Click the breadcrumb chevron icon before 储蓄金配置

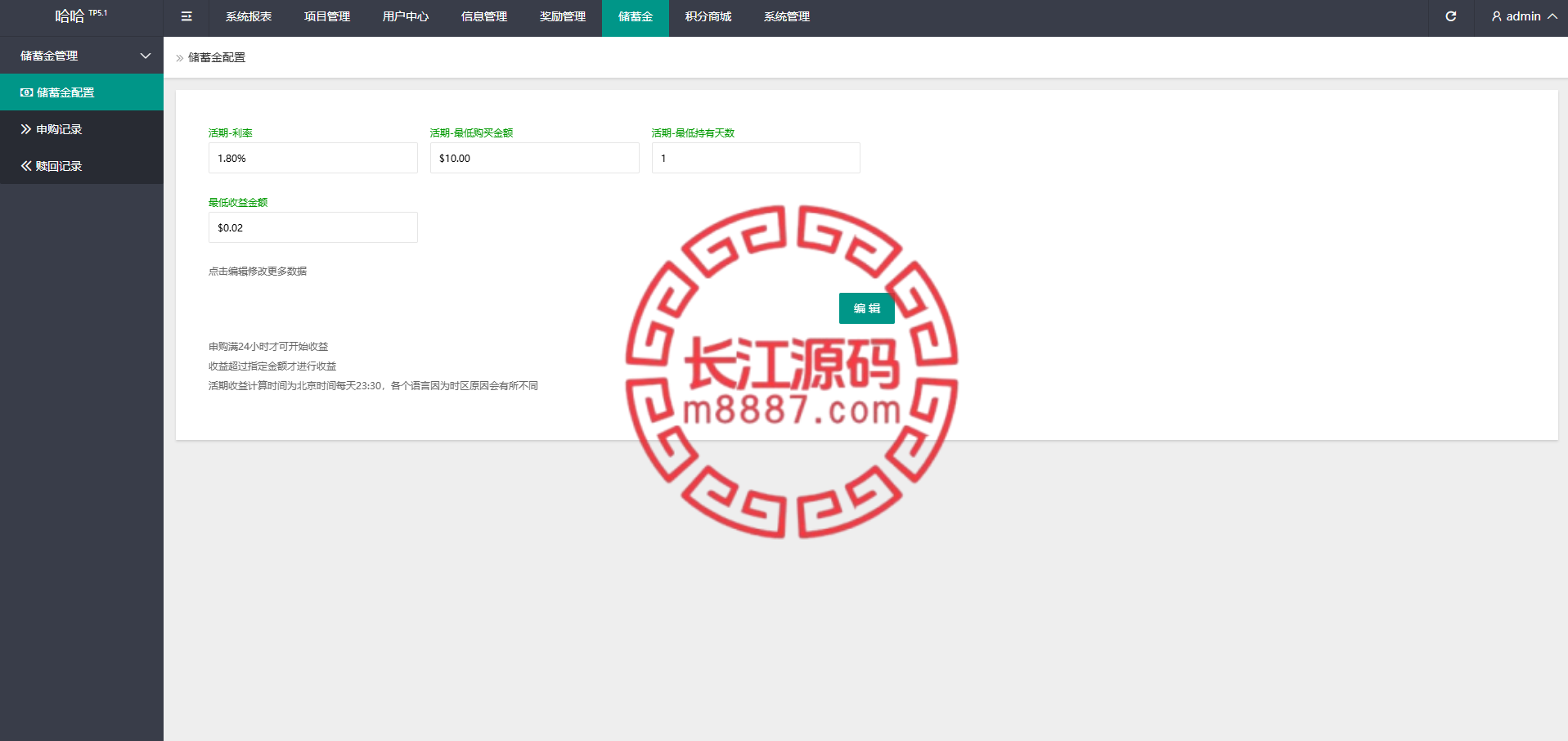[180, 58]
